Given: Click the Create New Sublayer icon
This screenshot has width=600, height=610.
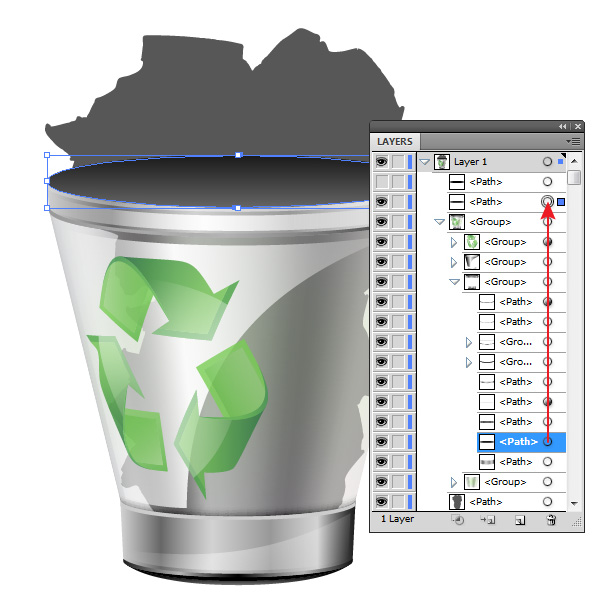Looking at the screenshot, I should click(488, 520).
